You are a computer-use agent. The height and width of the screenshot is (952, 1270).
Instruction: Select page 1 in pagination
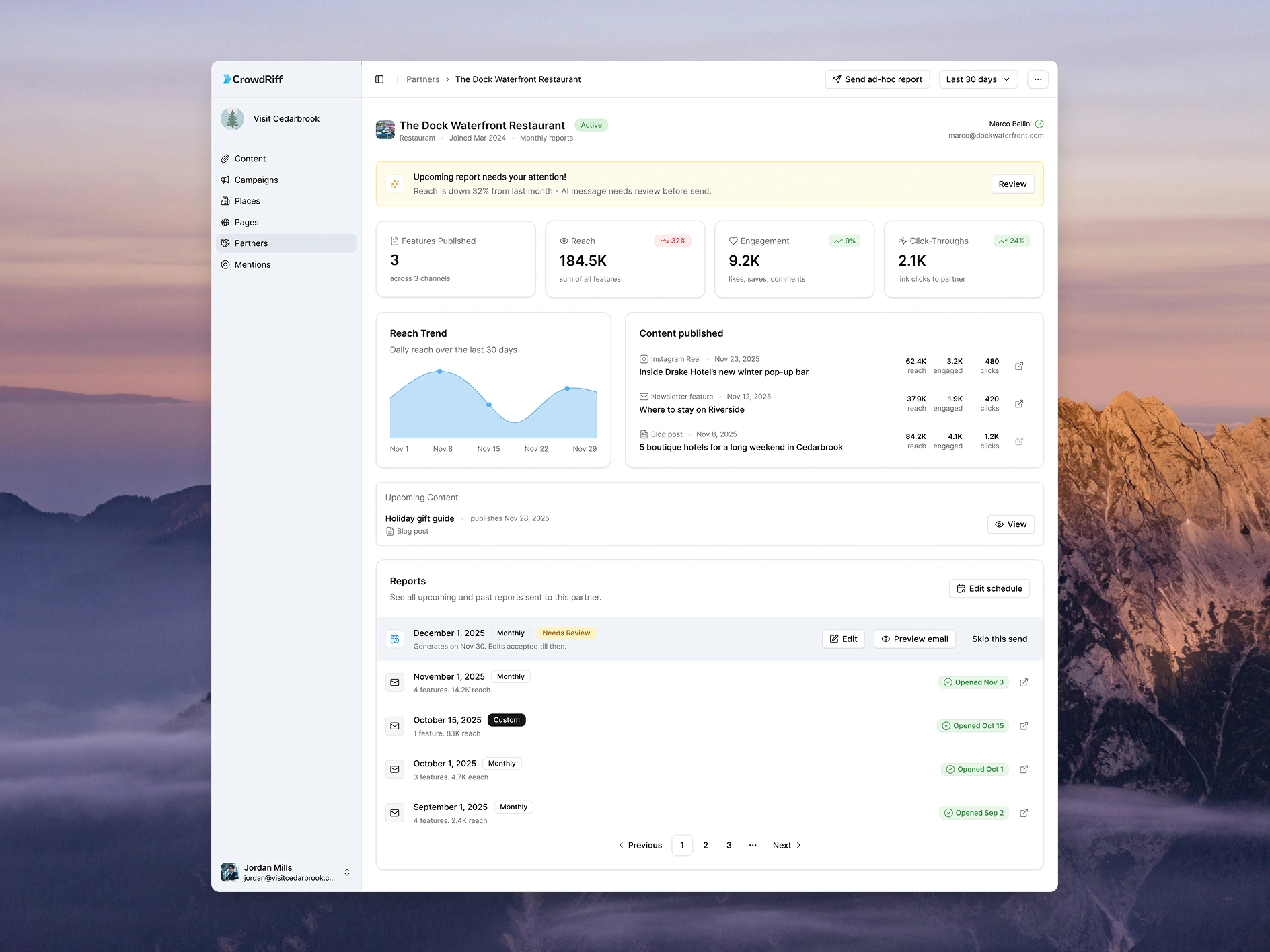pos(682,846)
